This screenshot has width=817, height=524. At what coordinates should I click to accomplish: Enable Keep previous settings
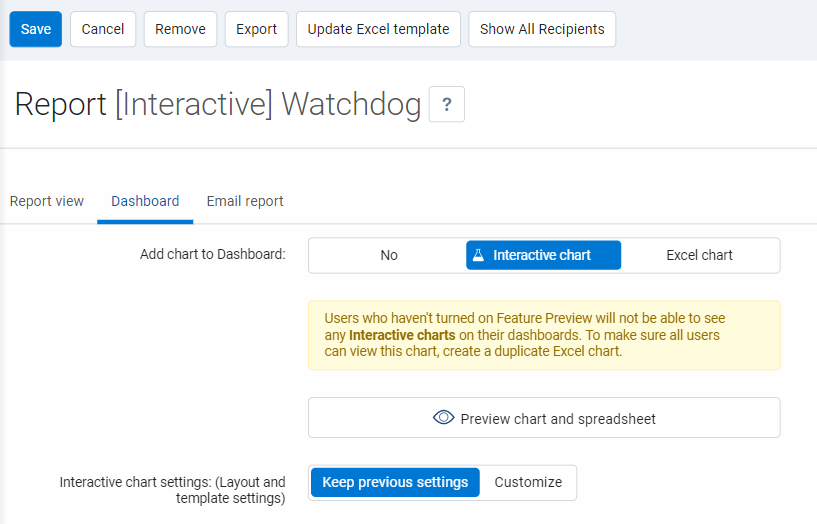coord(395,482)
